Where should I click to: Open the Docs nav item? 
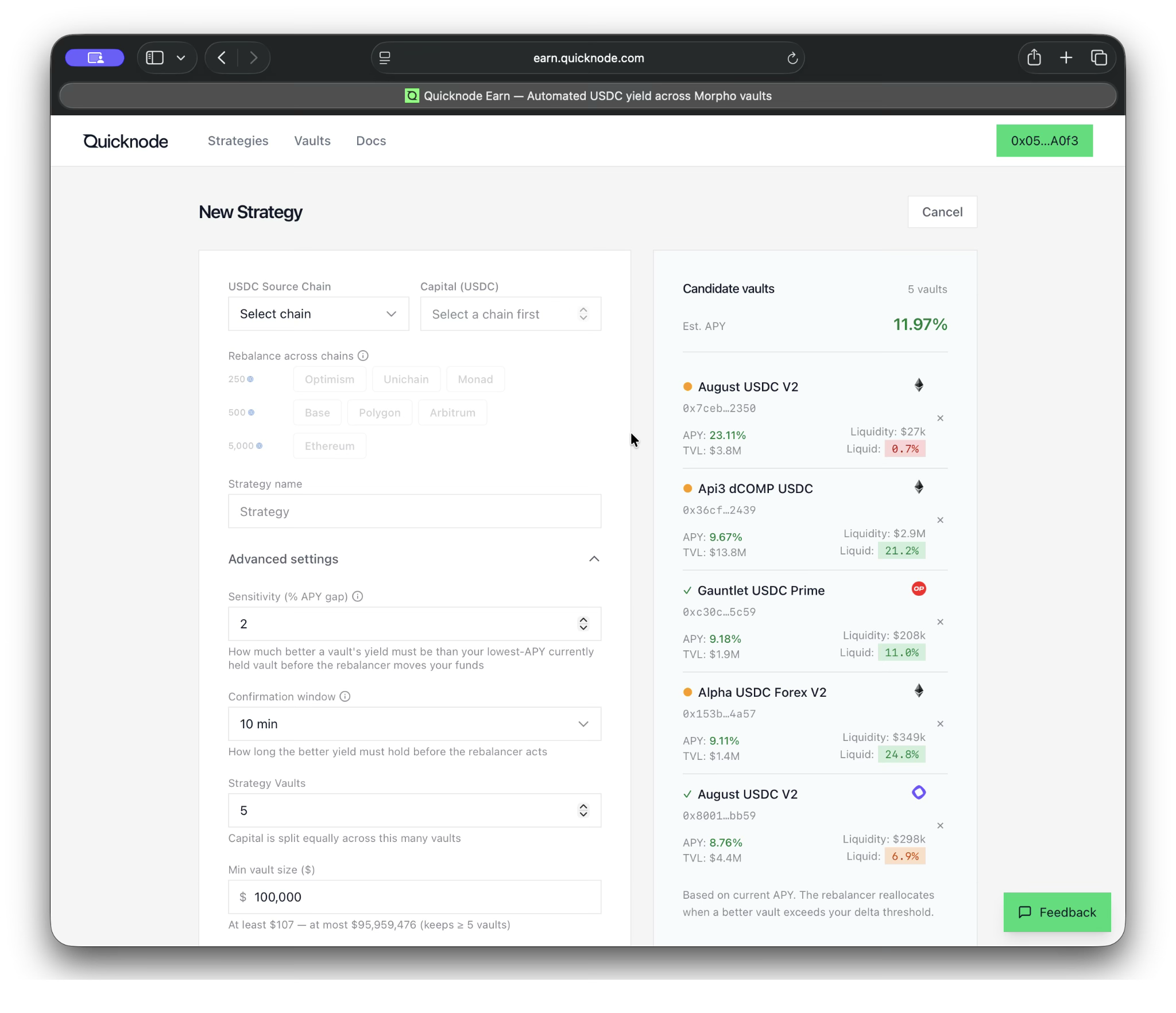click(371, 141)
